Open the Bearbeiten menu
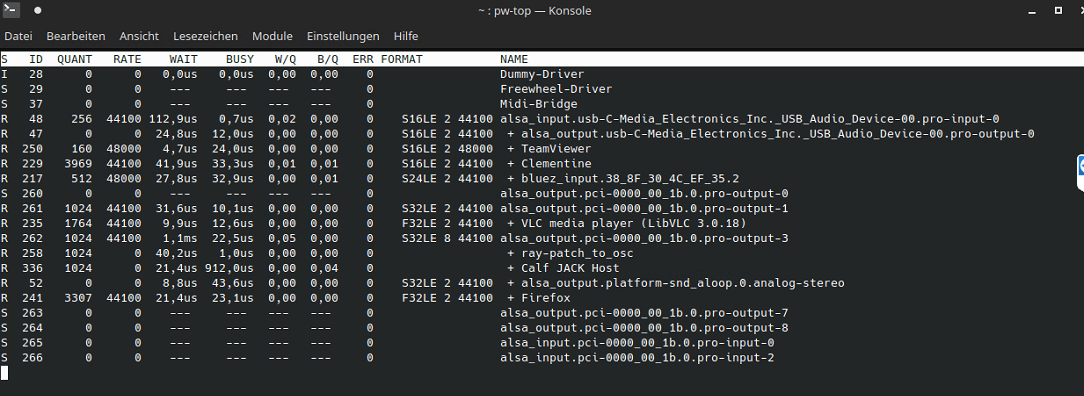Viewport: 1084px width, 396px height. click(76, 36)
